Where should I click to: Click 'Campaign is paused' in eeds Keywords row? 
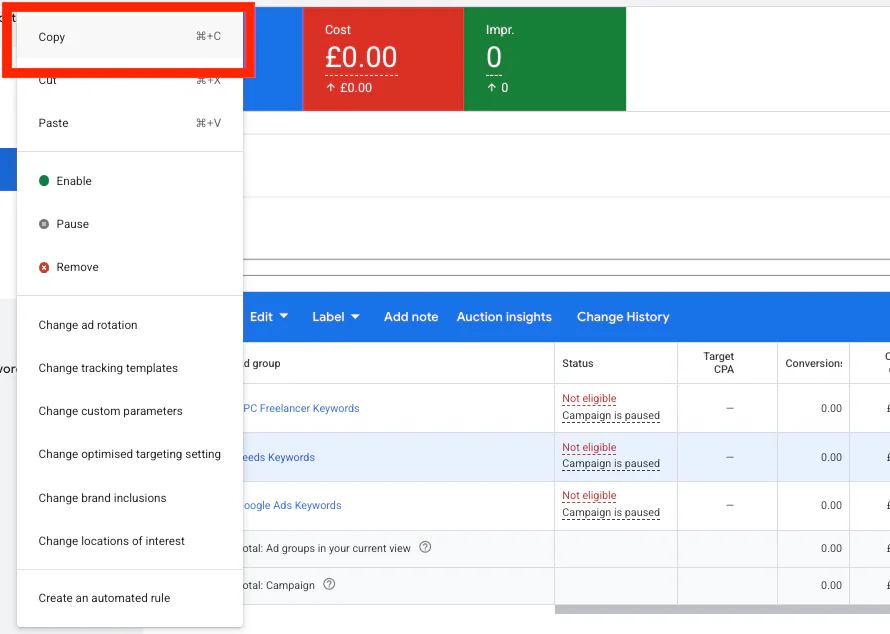coord(611,464)
